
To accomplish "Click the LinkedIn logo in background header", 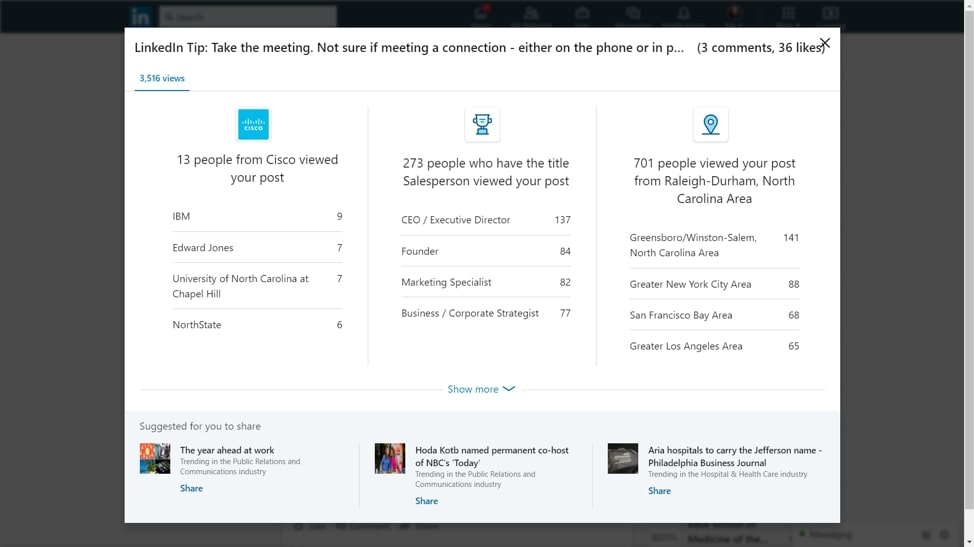I will (x=140, y=16).
